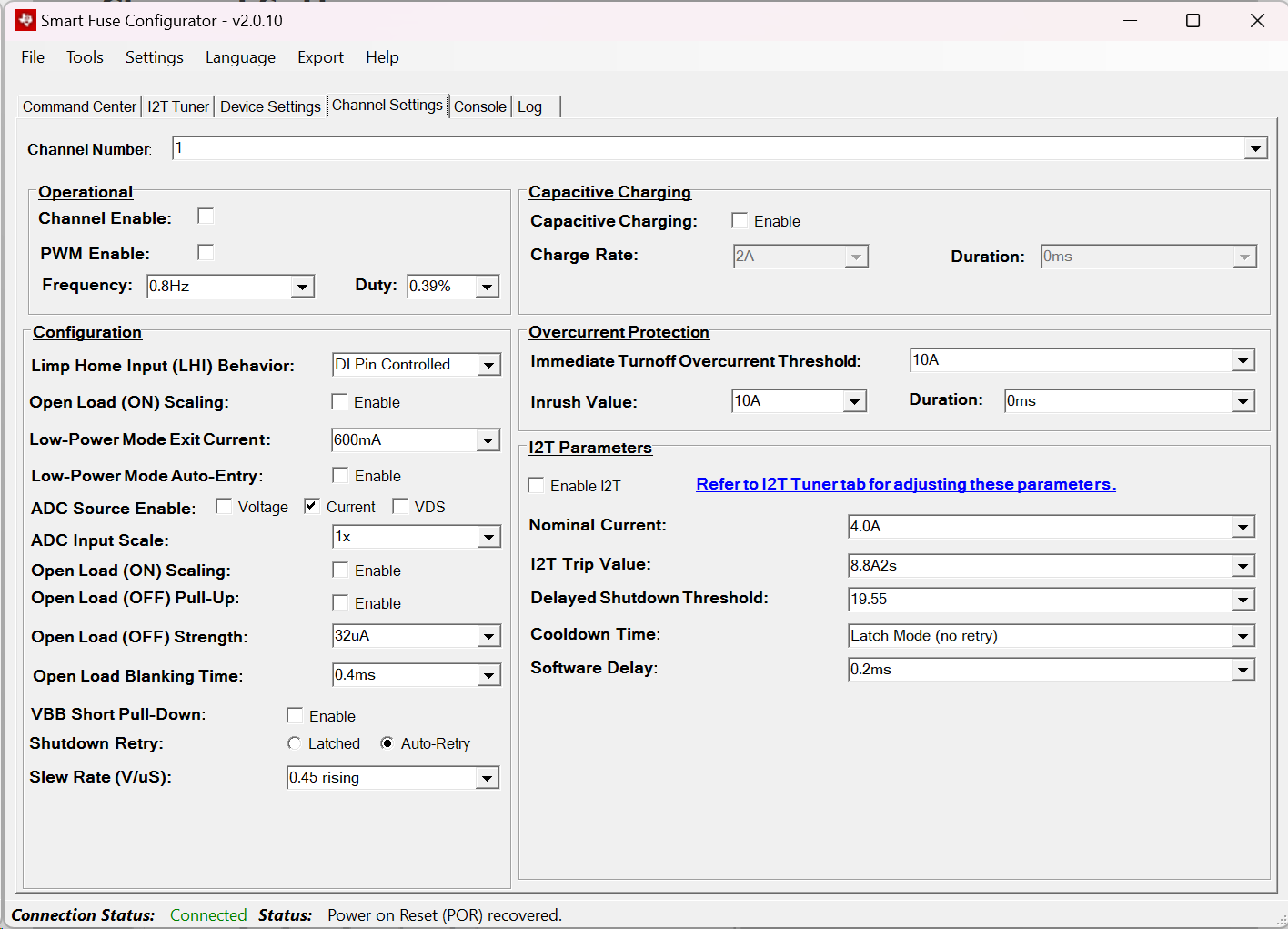Follow the Refer to I2T Tuner tab link
The image size is (1288, 929).
(x=905, y=484)
